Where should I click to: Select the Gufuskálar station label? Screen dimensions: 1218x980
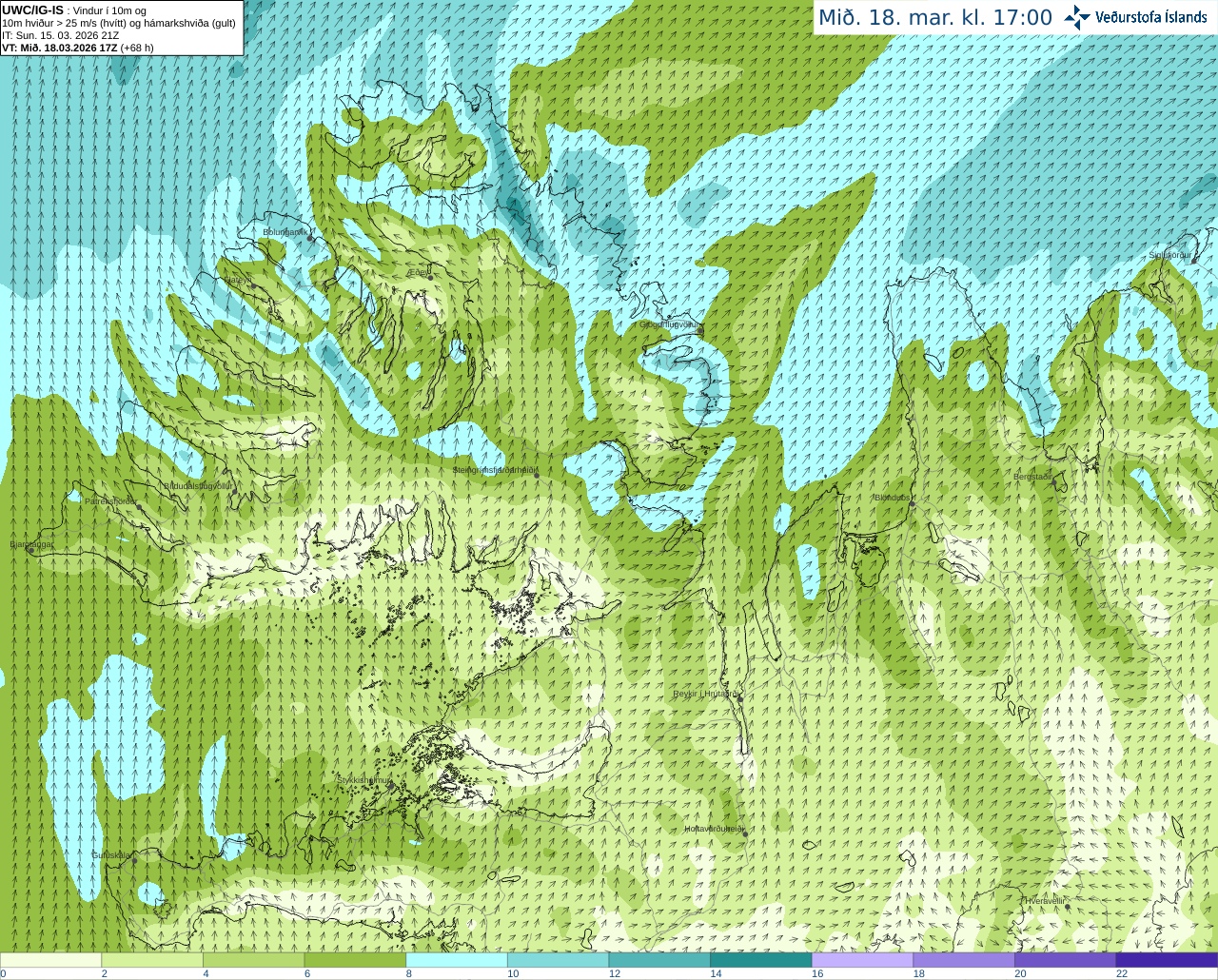[111, 854]
